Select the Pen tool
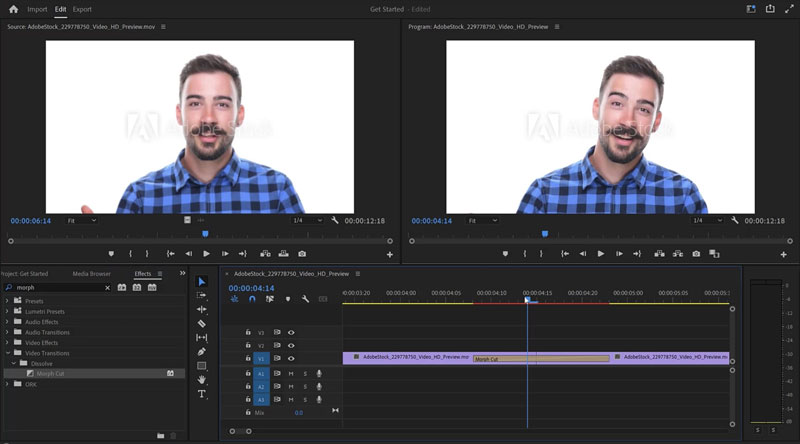The width and height of the screenshot is (800, 444). [x=201, y=352]
